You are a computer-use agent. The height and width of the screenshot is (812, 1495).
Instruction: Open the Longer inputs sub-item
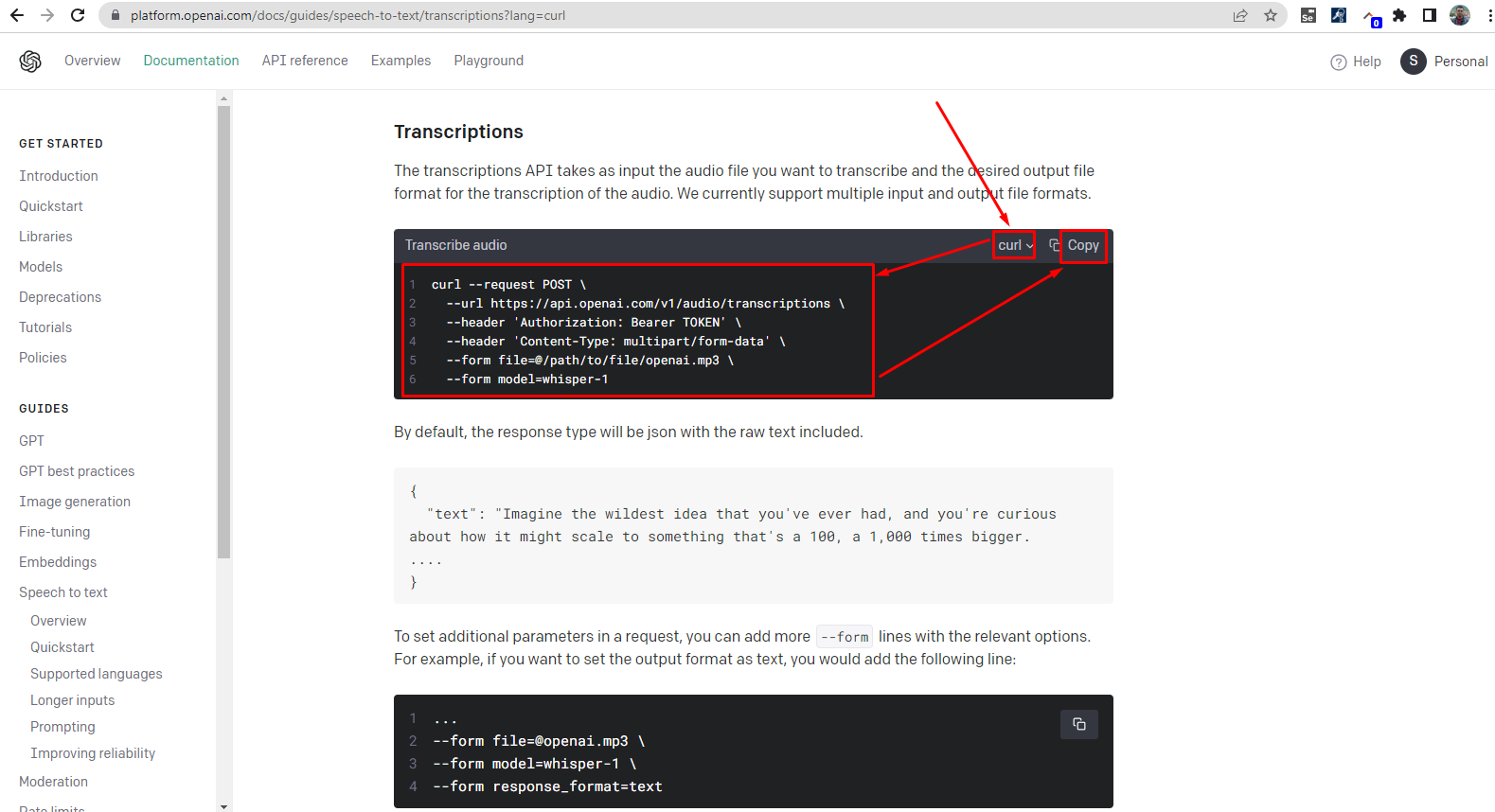click(72, 700)
